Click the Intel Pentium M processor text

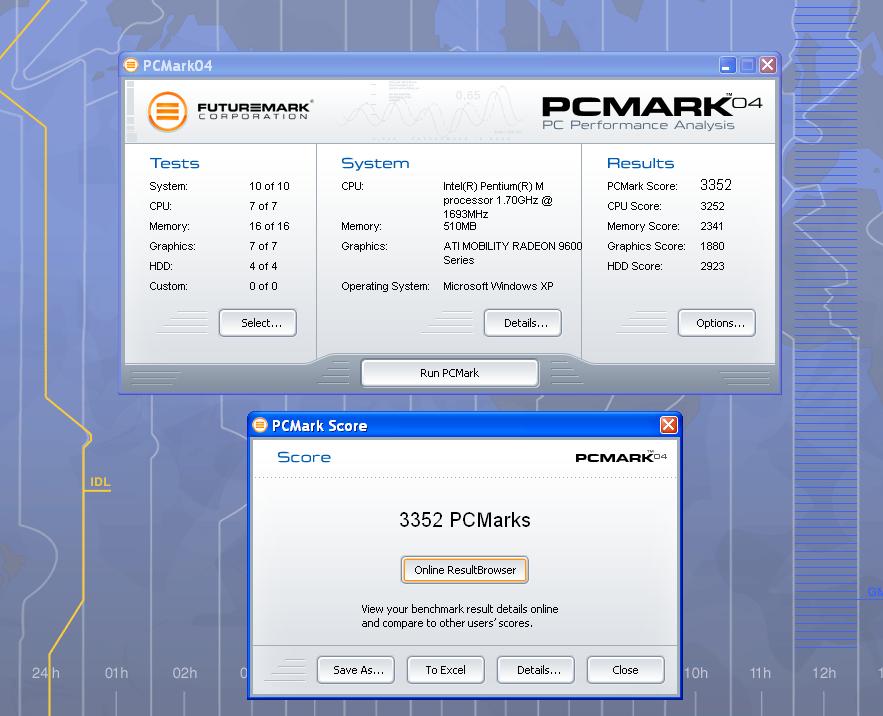[498, 200]
